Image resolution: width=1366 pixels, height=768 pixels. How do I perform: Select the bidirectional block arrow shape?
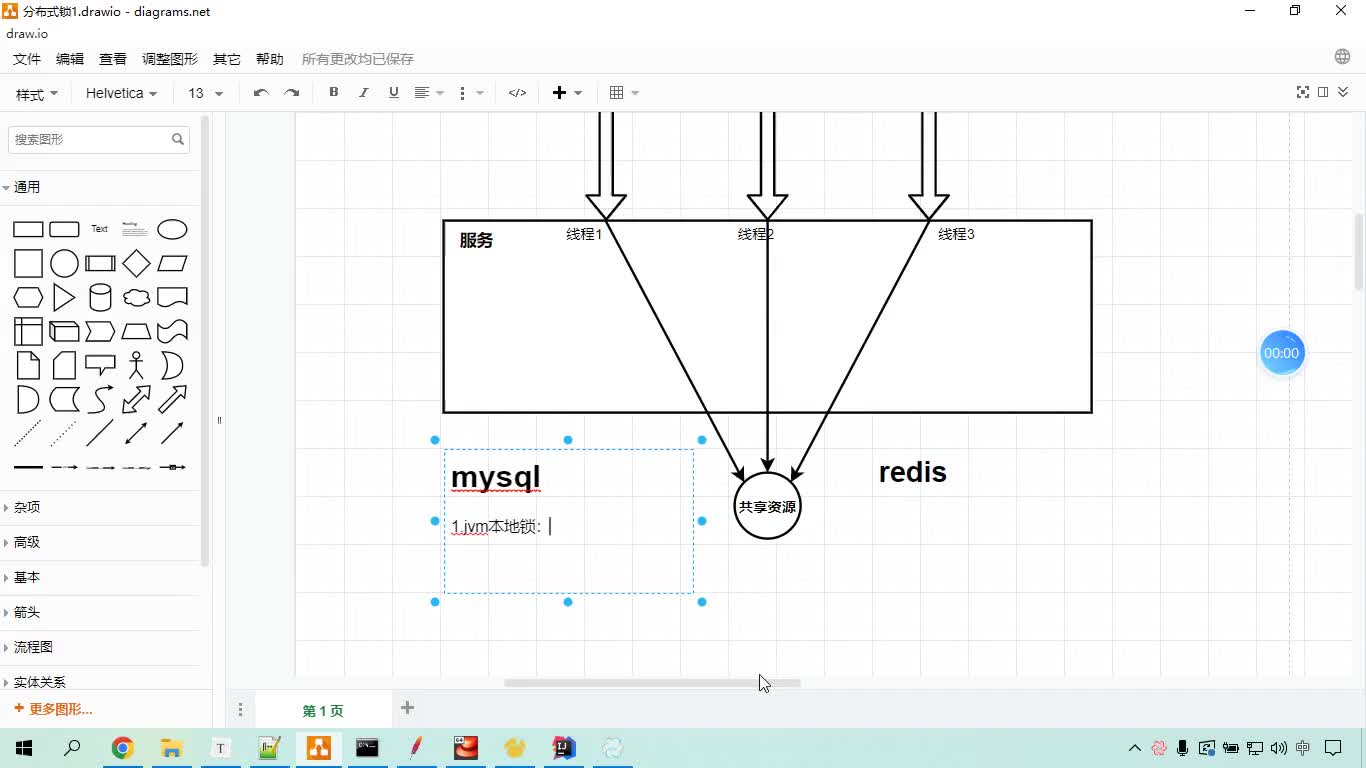136,399
